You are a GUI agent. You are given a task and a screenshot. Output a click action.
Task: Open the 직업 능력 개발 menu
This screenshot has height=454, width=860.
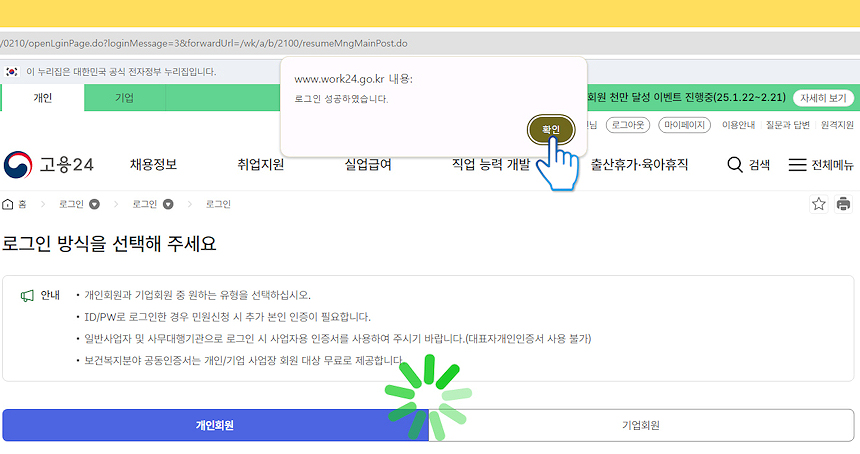pos(491,164)
